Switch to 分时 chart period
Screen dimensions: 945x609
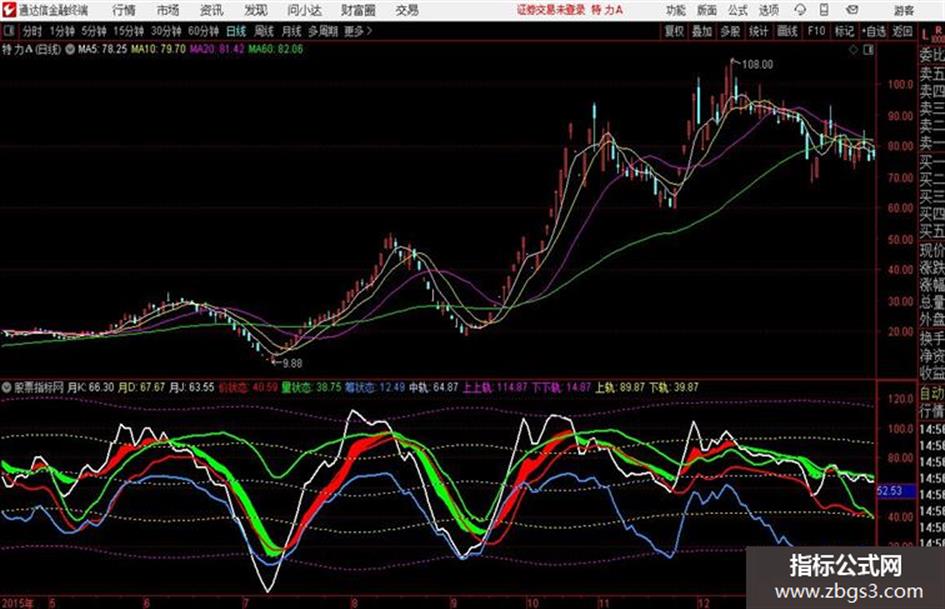tap(33, 31)
